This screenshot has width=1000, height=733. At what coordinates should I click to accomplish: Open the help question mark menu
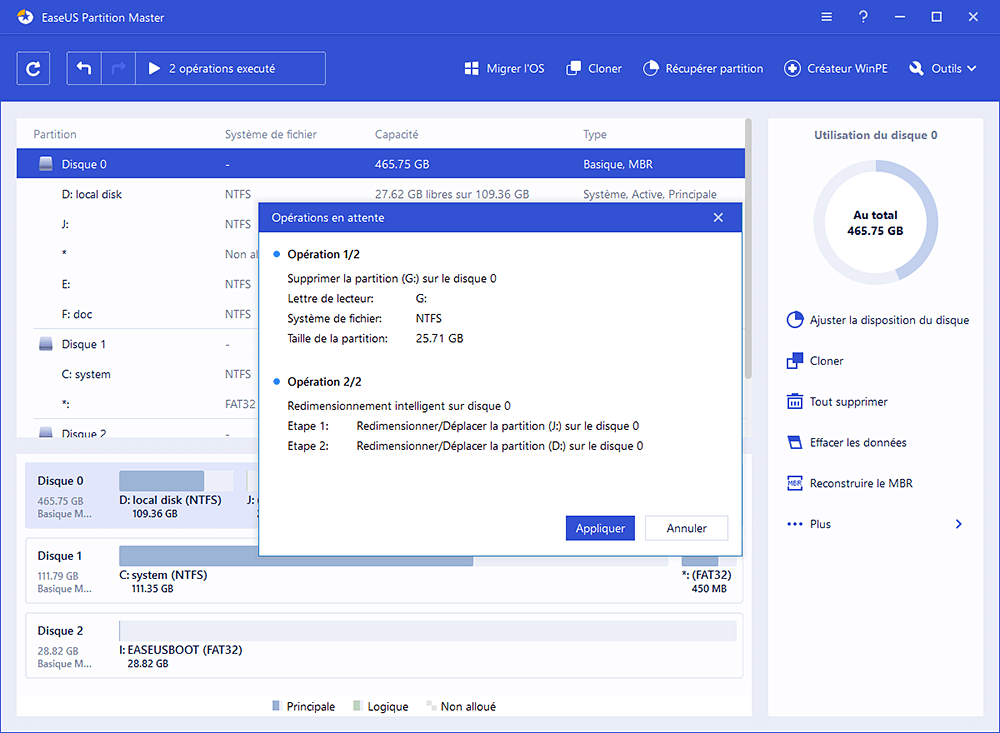(x=863, y=17)
